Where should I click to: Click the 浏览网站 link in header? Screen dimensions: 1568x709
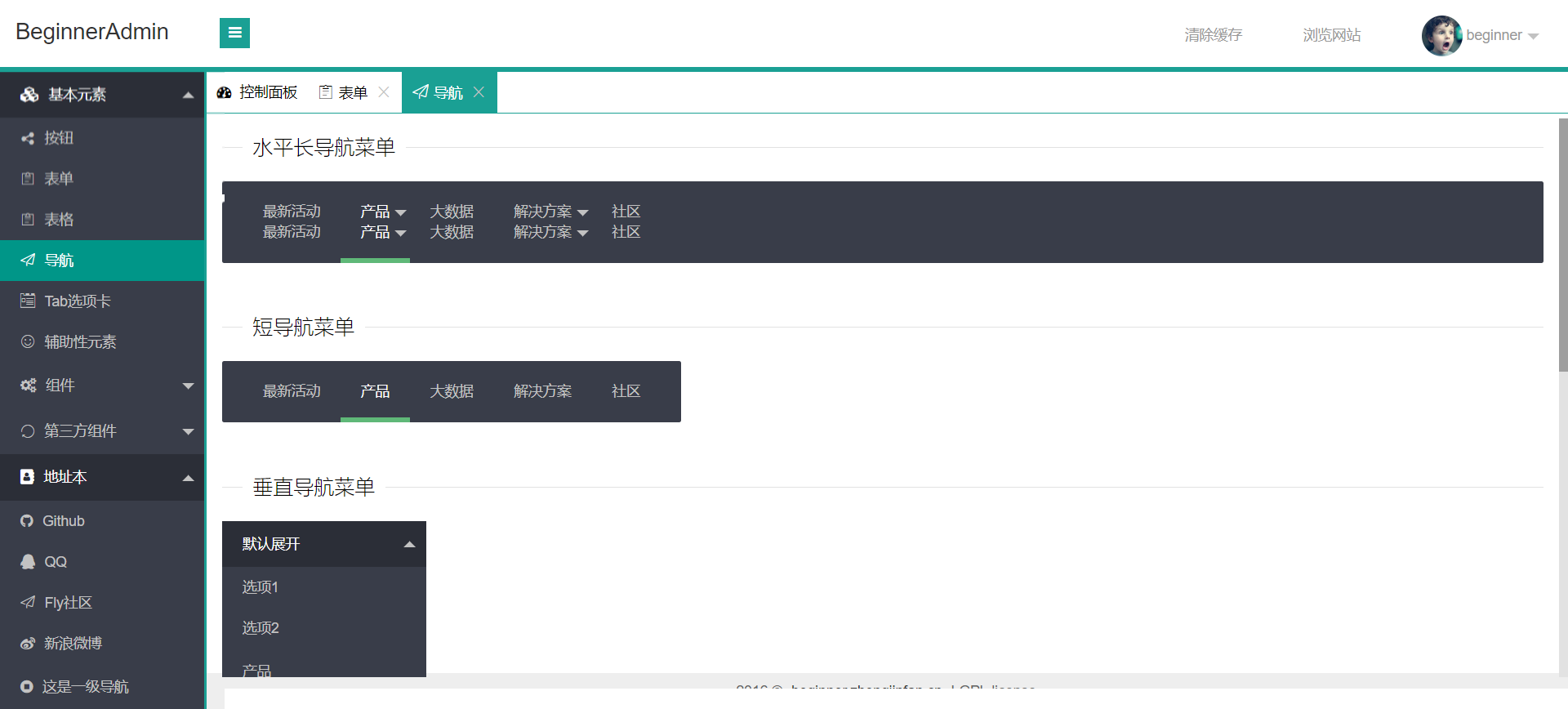pos(1332,35)
